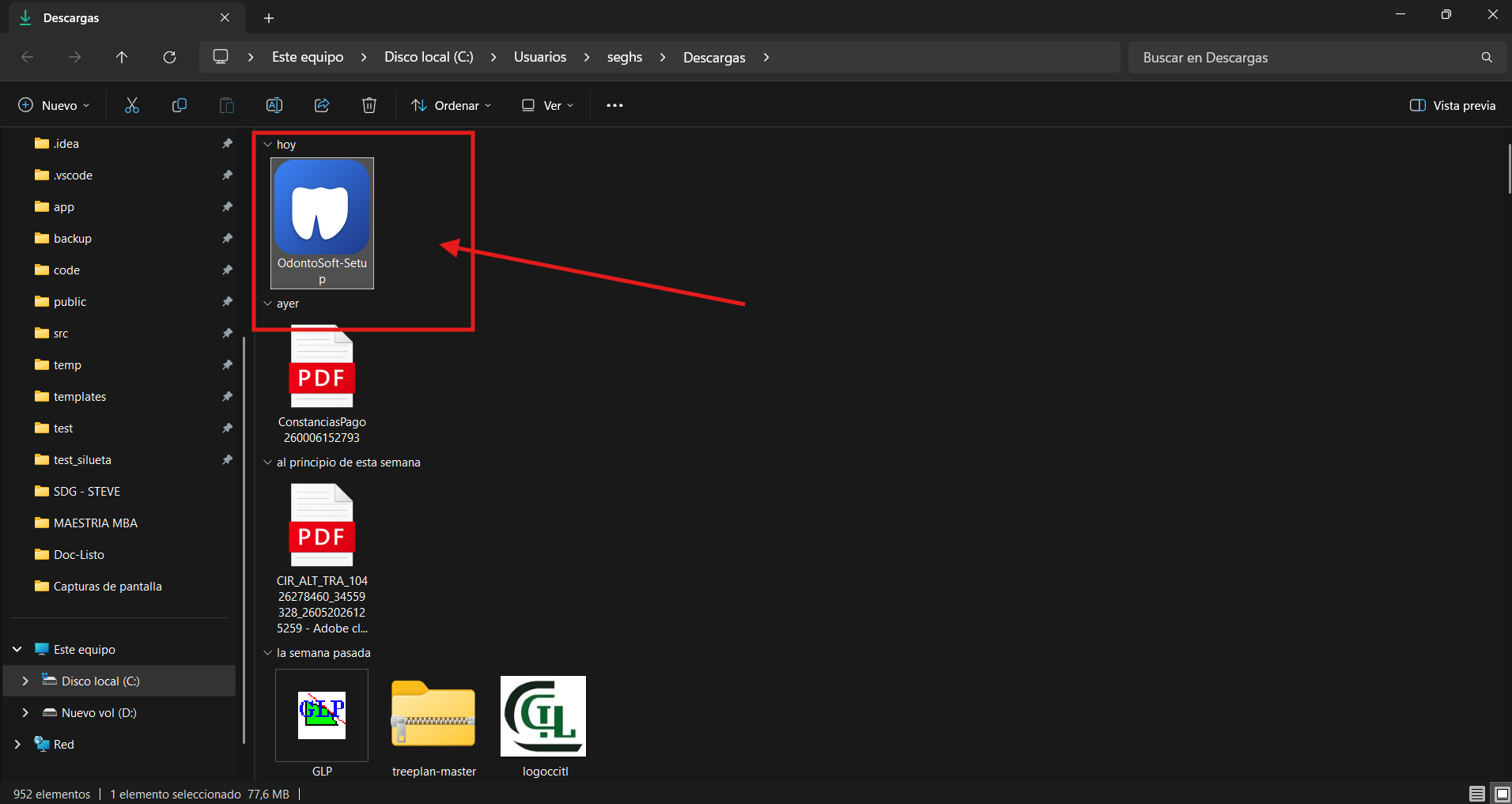Switch to details list view icon
Screen dimensions: 1512x804
pos(1476,794)
